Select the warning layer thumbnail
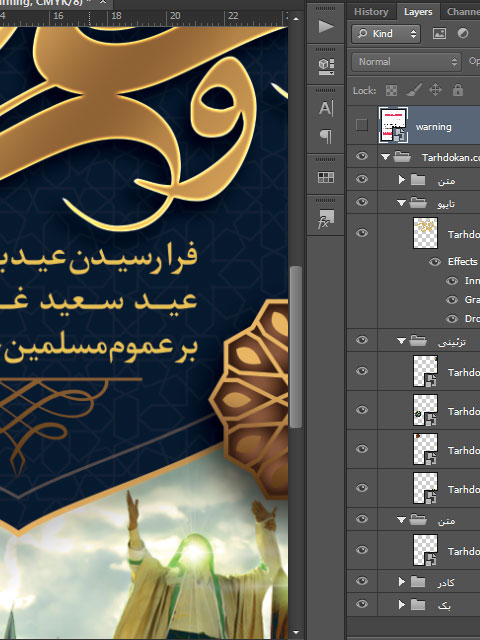 tap(393, 125)
